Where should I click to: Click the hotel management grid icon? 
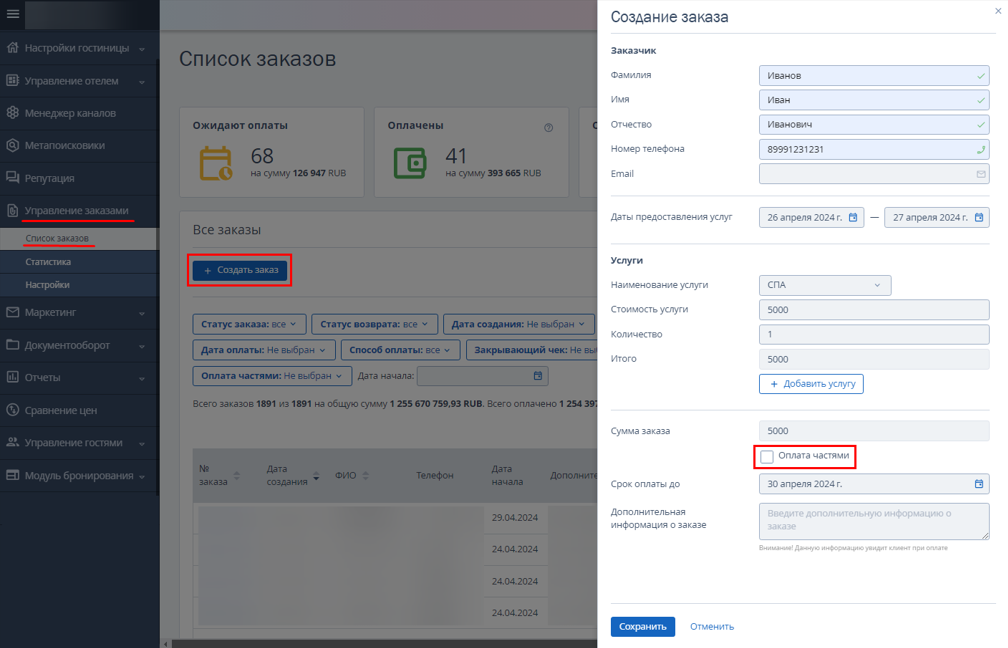point(12,80)
